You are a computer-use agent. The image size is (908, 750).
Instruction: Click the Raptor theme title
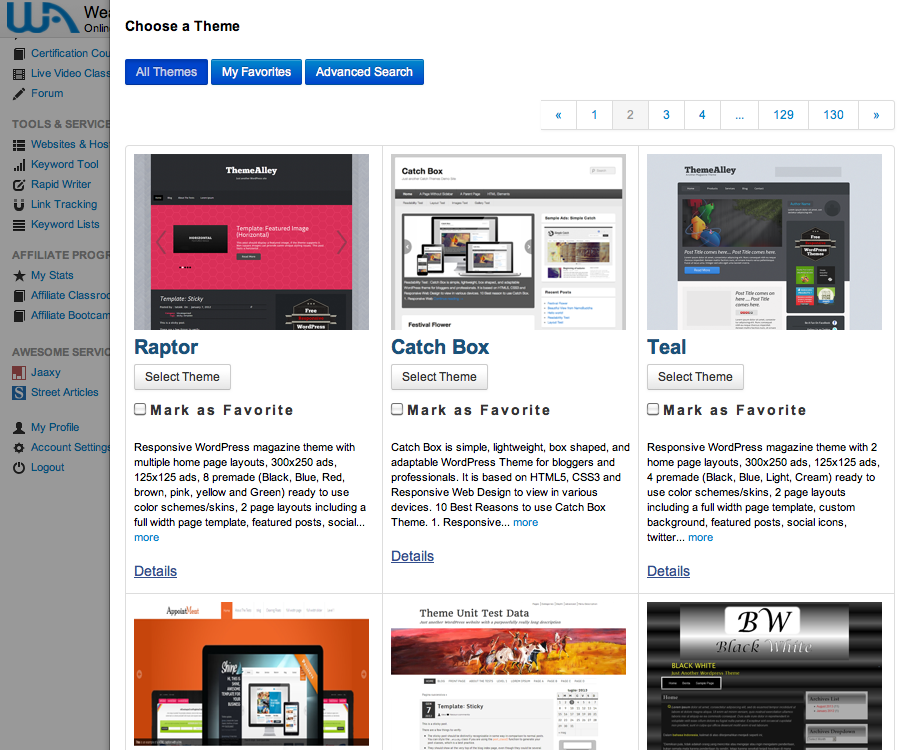point(166,347)
